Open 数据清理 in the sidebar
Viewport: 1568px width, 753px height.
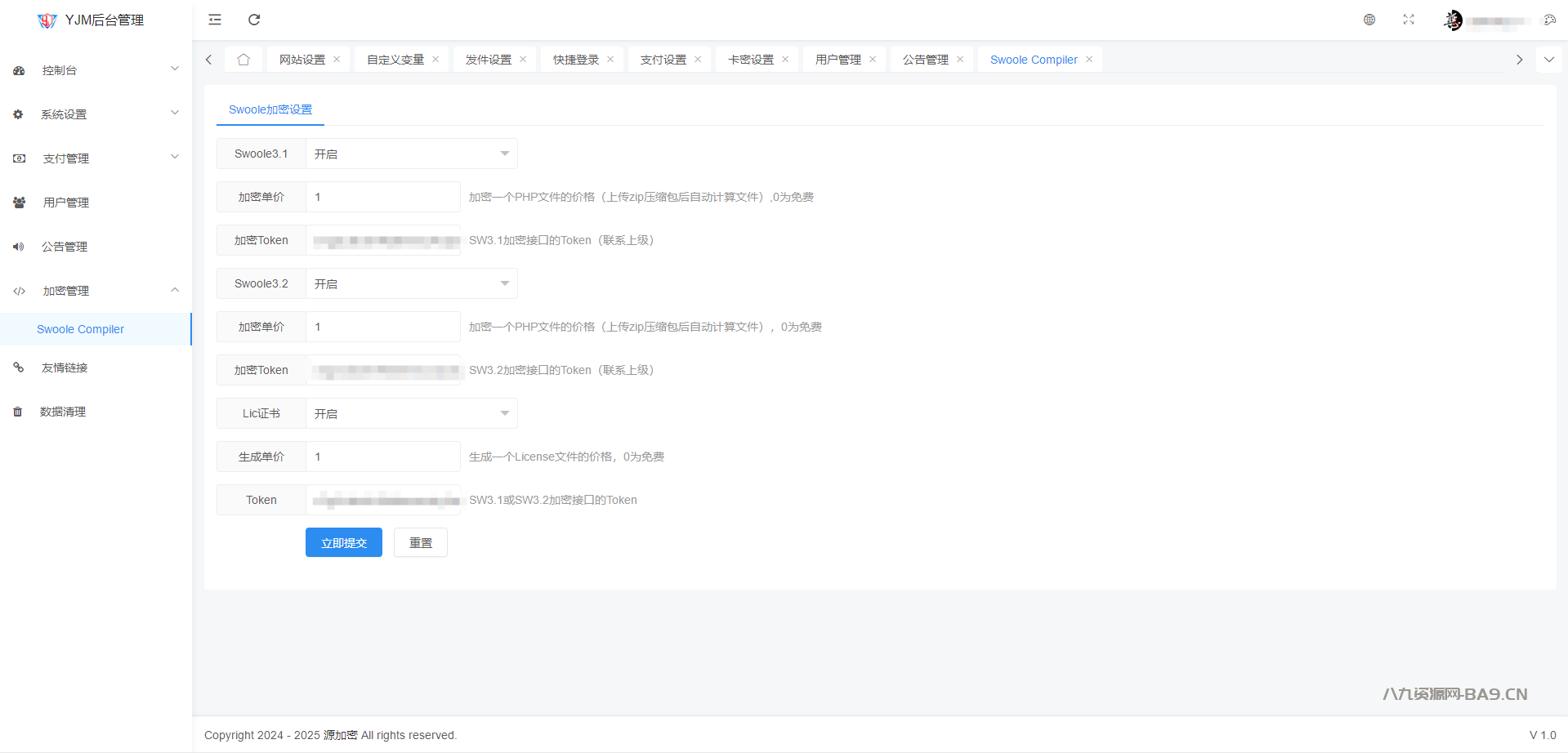click(x=63, y=412)
